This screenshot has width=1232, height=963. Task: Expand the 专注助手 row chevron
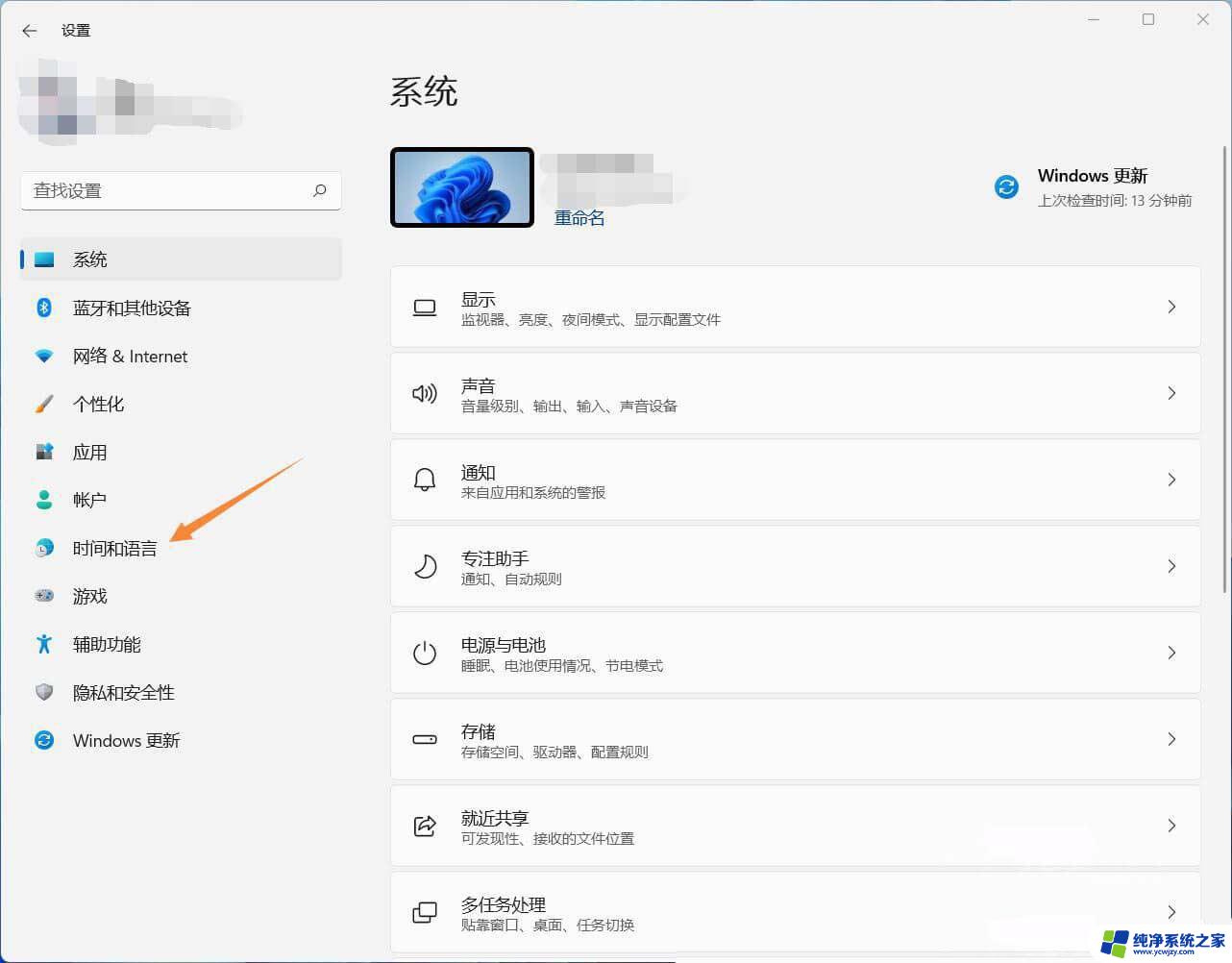pos(1171,566)
